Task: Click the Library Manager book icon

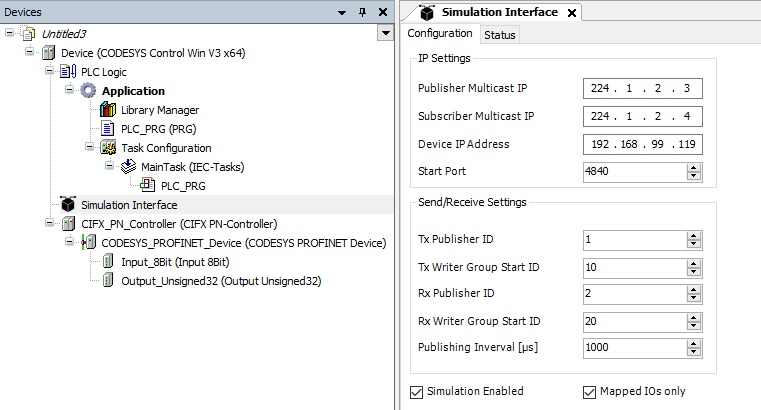Action: point(108,110)
